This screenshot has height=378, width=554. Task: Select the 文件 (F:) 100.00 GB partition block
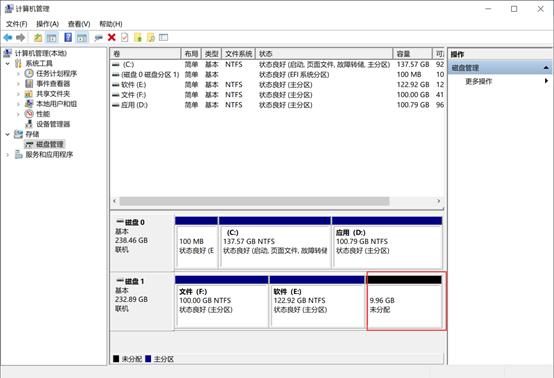coord(222,302)
